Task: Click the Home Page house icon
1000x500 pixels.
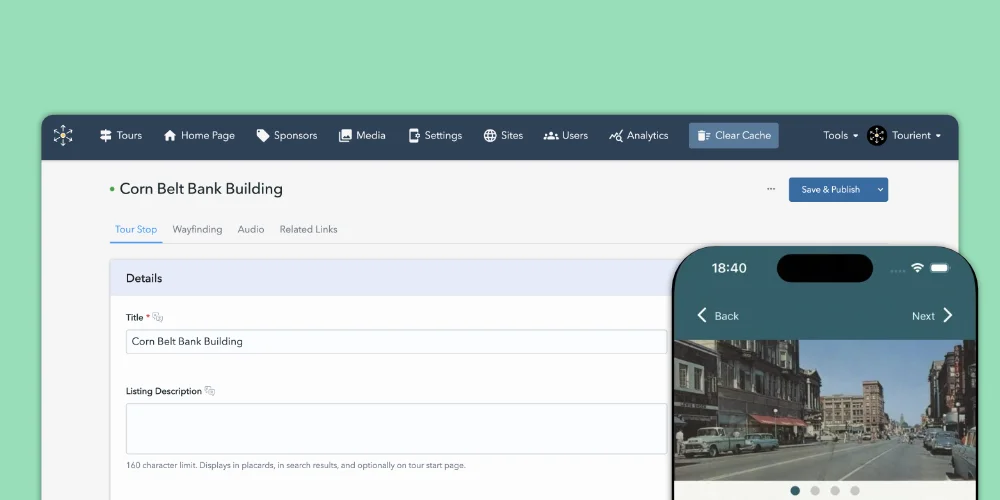Action: [170, 135]
